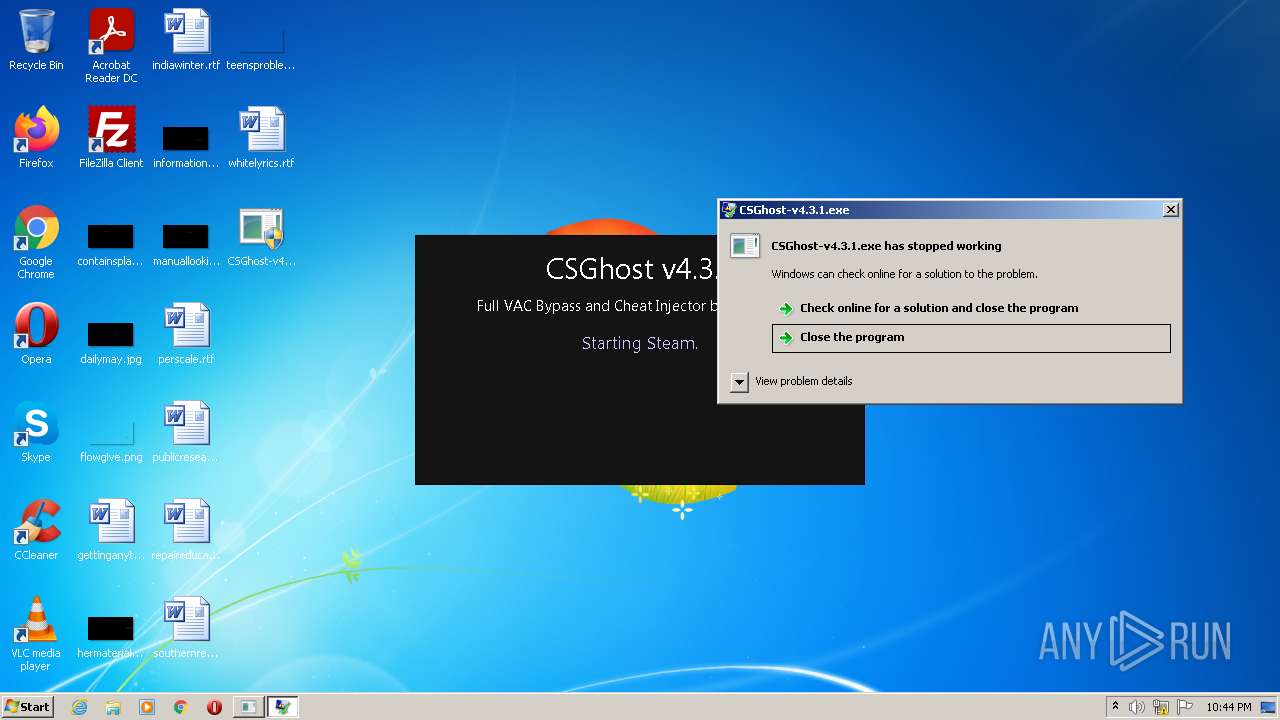Switch to CSGhost taskbar window button
The height and width of the screenshot is (720, 1280).
248,707
